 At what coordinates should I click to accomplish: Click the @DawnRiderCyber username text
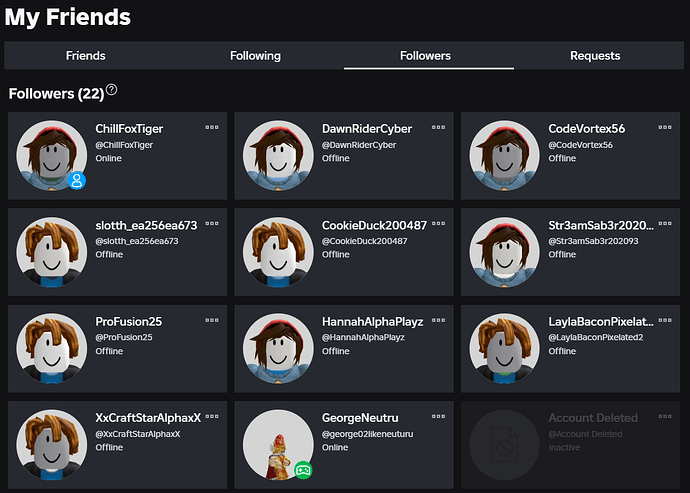(x=359, y=145)
